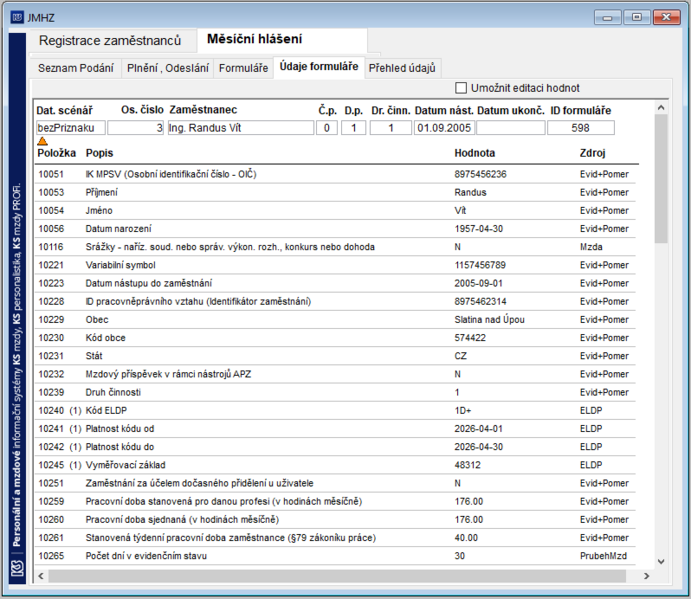Image resolution: width=691 pixels, height=599 pixels.
Task: Click the empty Datum ukonč. field
Action: click(x=511, y=128)
